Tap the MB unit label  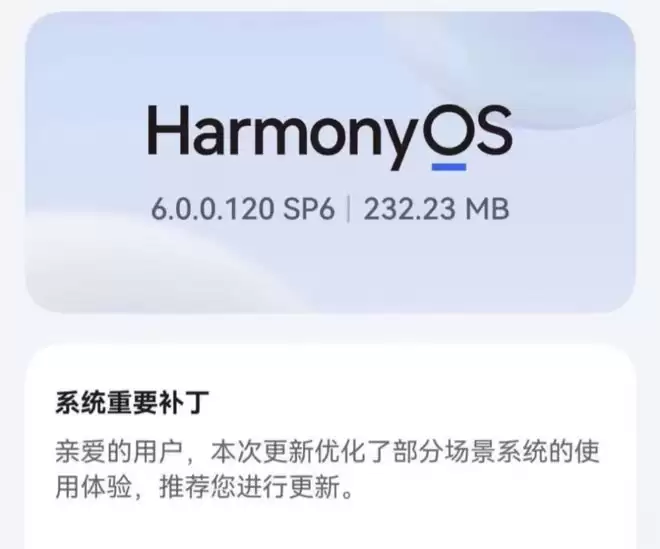point(487,208)
